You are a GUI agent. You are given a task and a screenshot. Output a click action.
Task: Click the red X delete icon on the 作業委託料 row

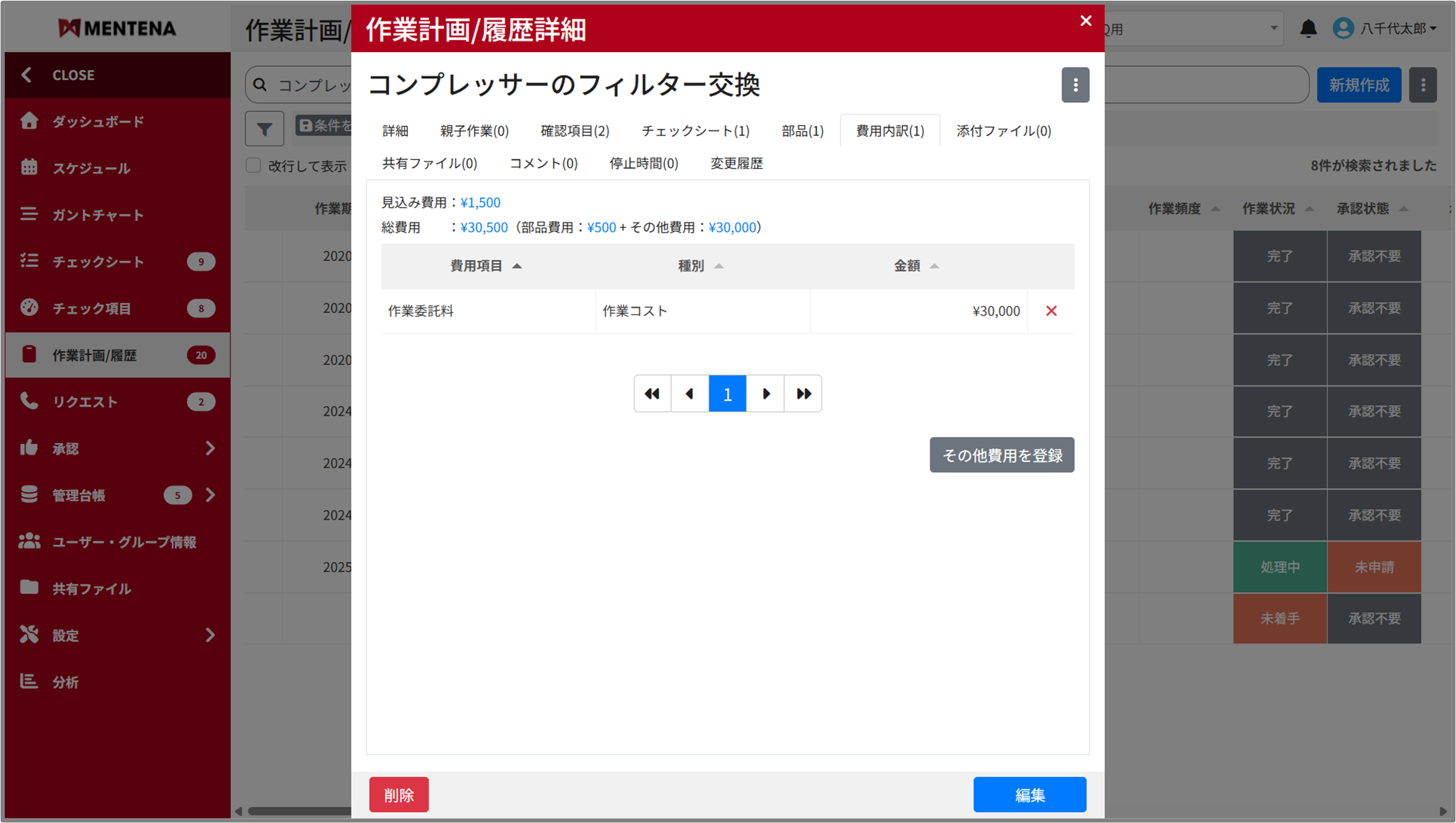click(1051, 311)
